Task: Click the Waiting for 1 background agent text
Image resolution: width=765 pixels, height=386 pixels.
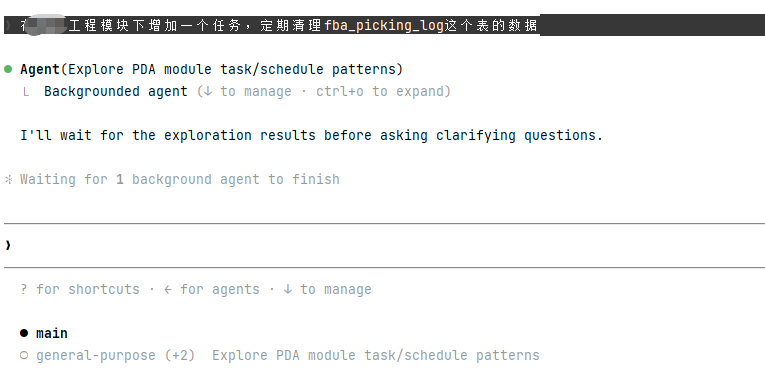Action: pos(180,180)
